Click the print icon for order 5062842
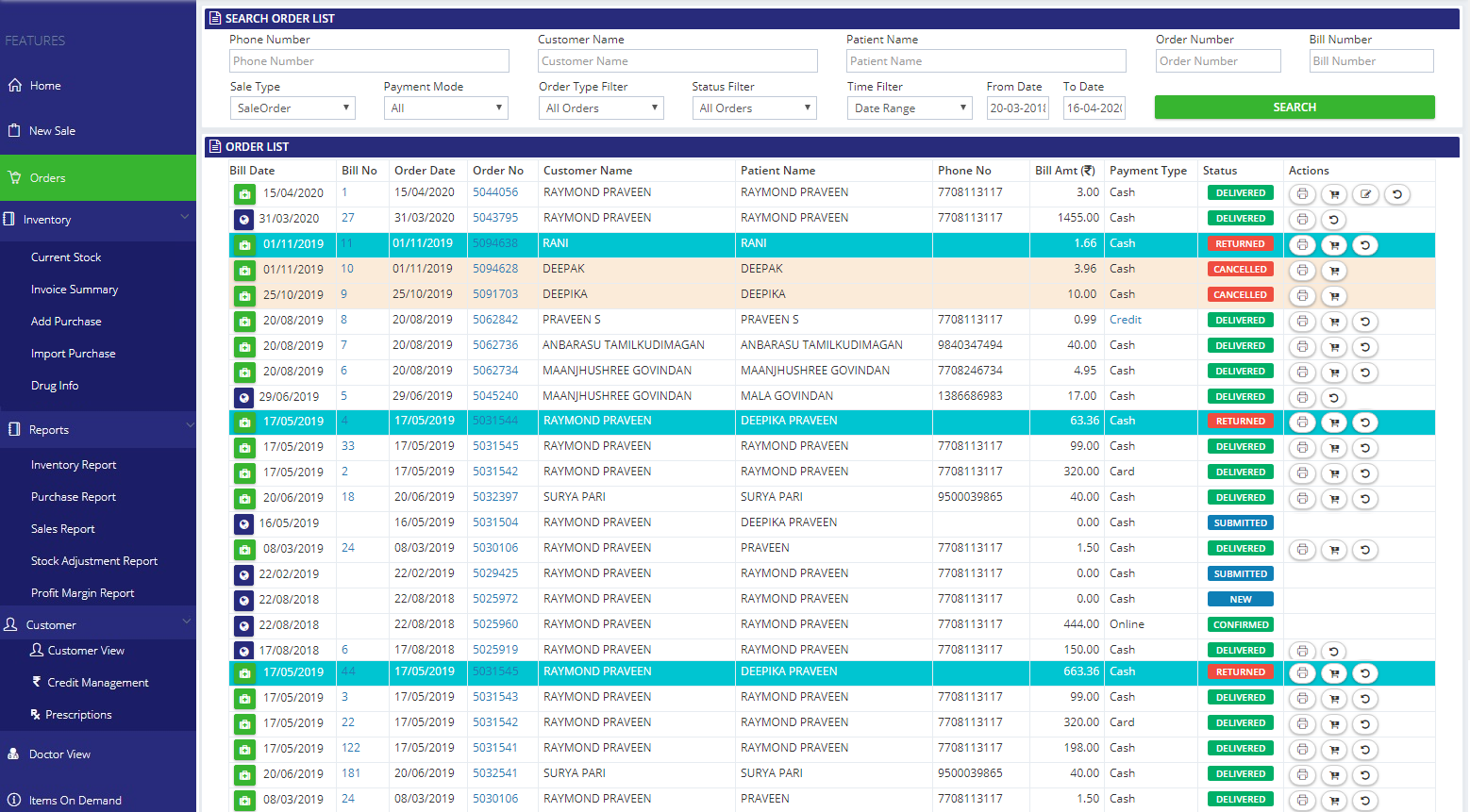1470x812 pixels. click(x=1302, y=322)
